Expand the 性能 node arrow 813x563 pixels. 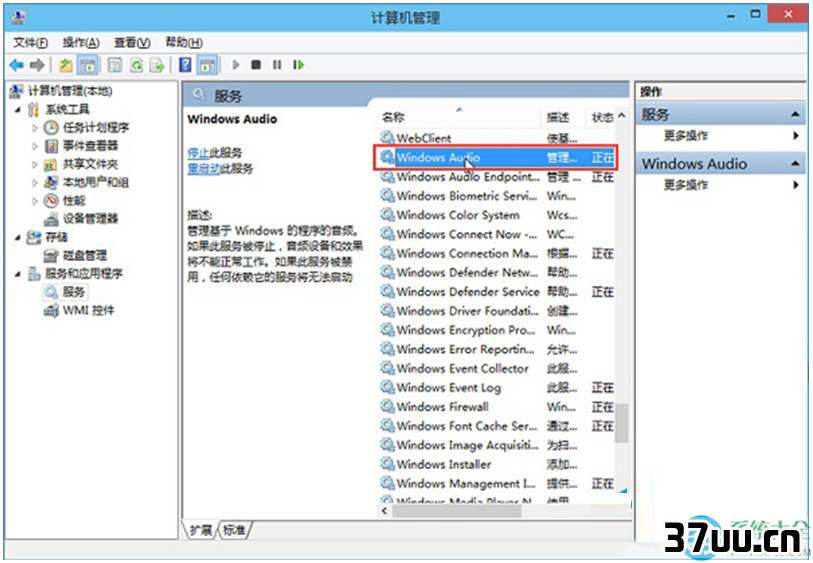[35, 201]
